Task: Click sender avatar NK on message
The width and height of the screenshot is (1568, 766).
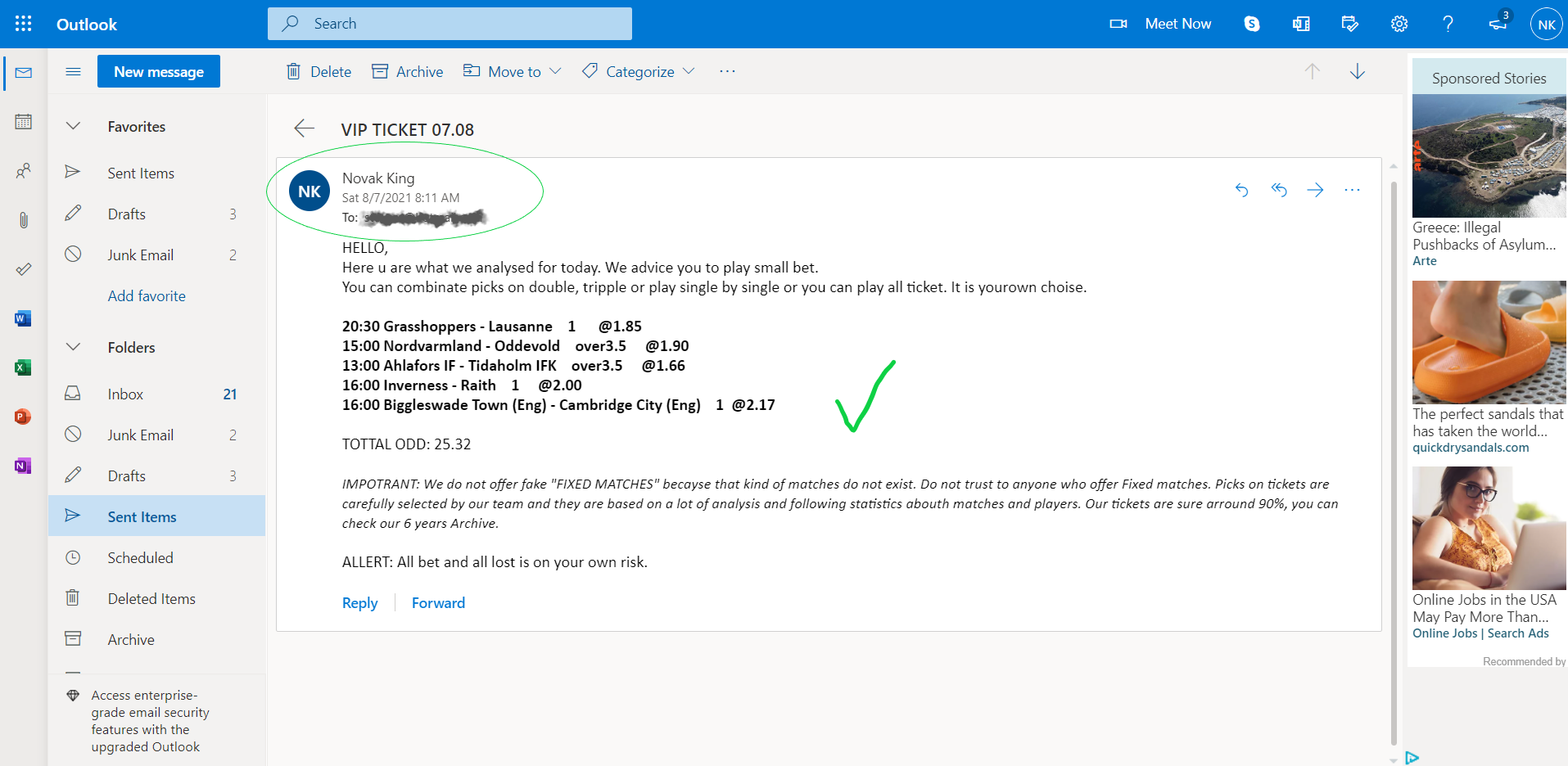Action: 310,191
